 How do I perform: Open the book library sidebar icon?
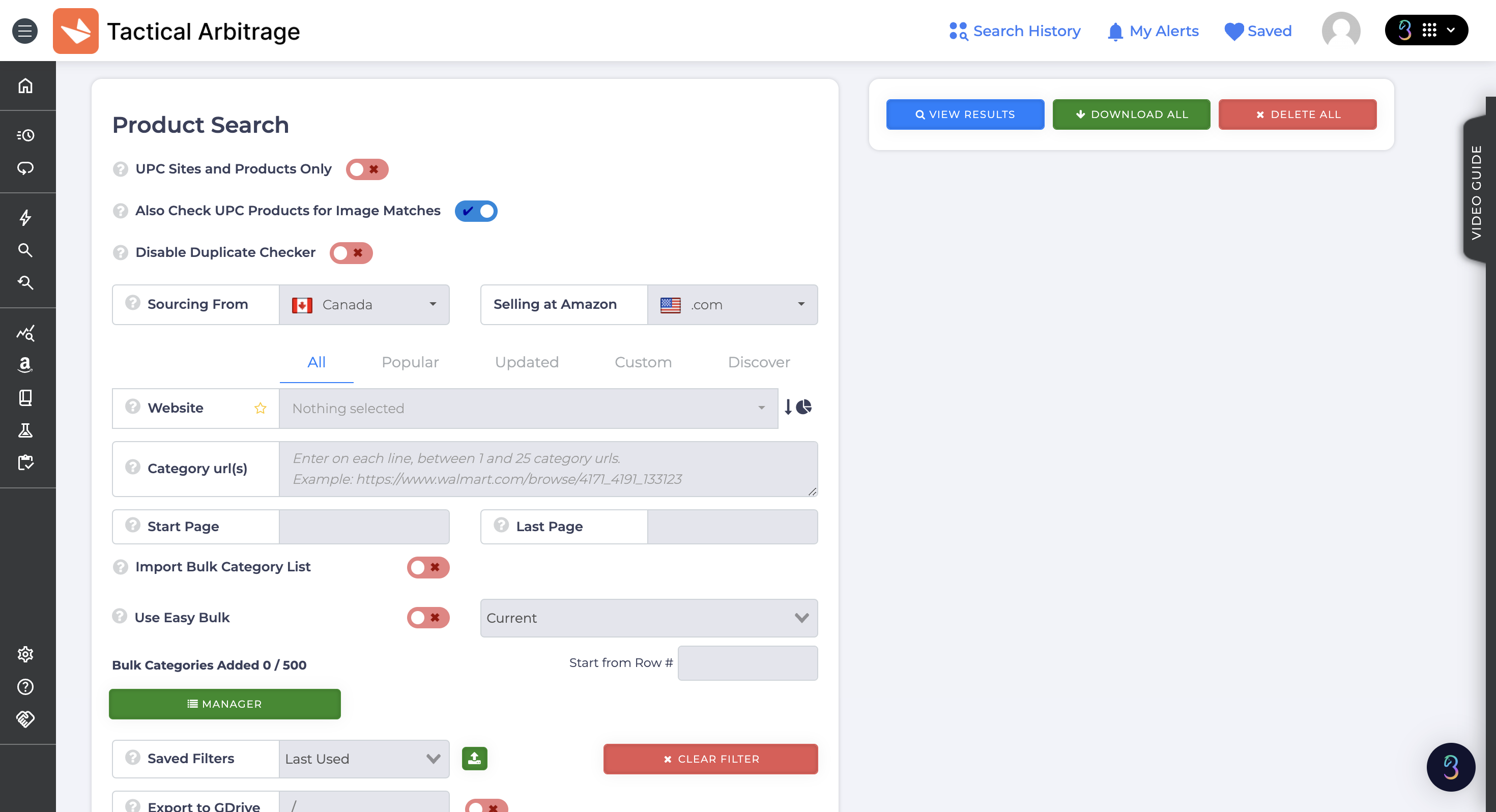coord(25,398)
